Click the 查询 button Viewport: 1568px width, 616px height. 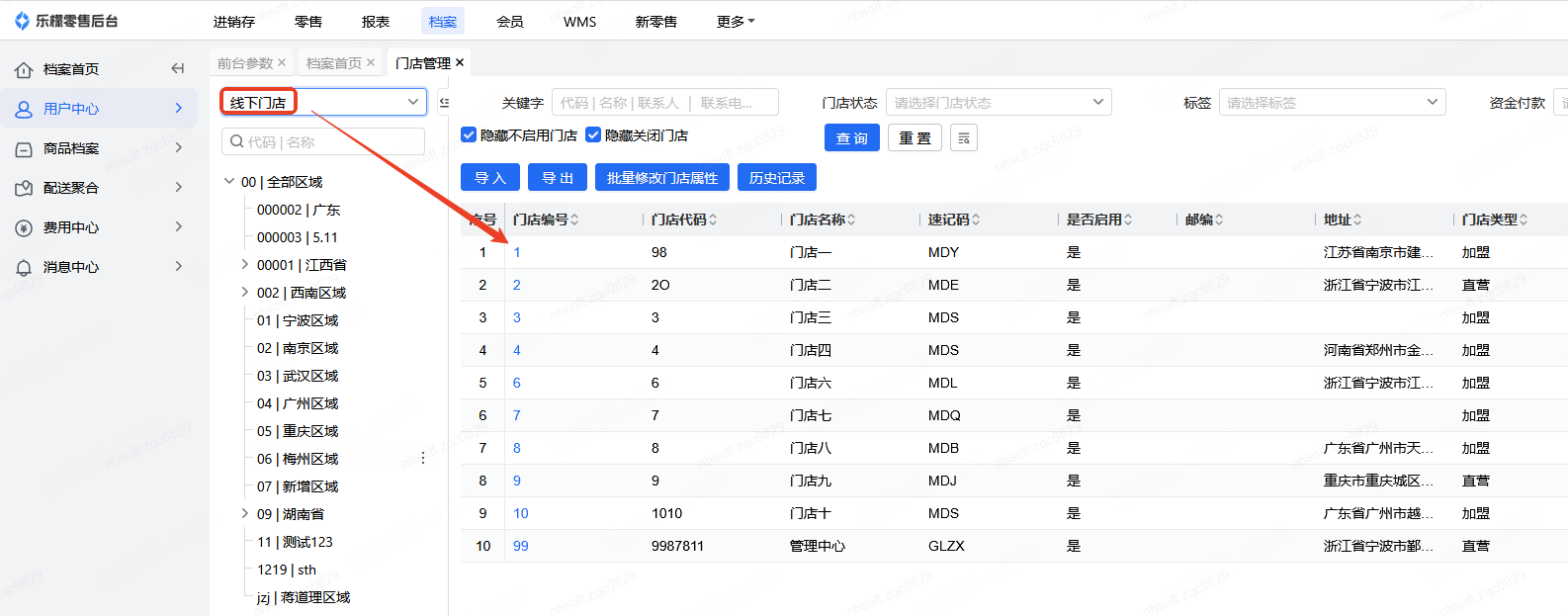click(851, 138)
